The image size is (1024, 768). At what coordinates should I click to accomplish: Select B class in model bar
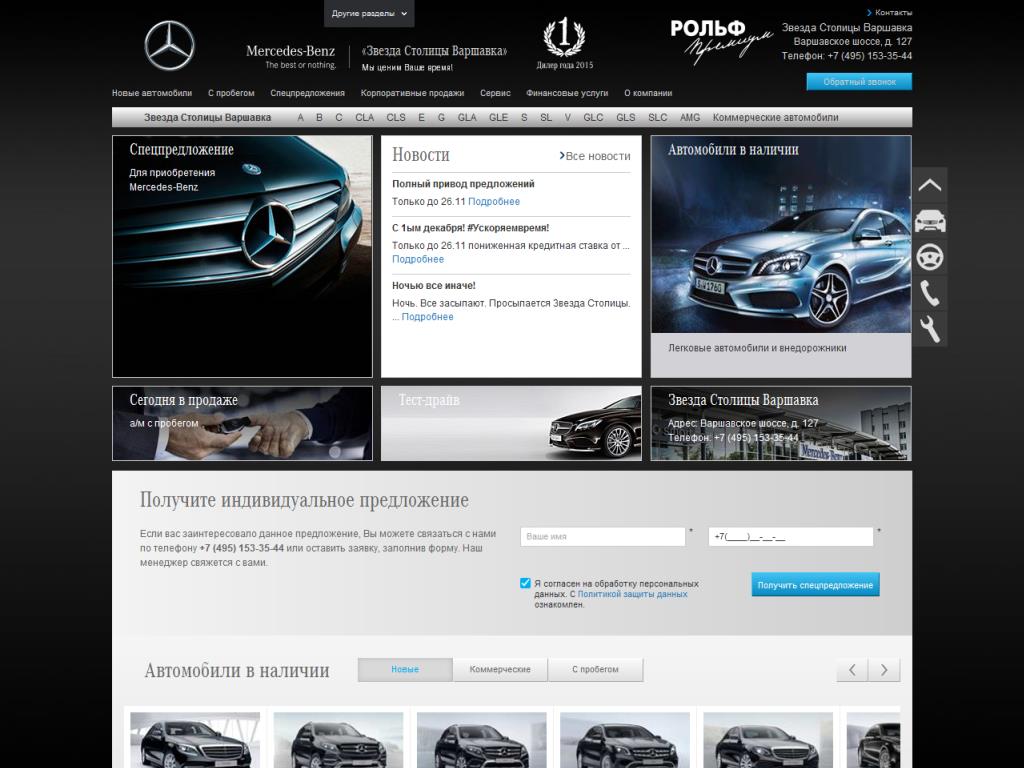(319, 118)
